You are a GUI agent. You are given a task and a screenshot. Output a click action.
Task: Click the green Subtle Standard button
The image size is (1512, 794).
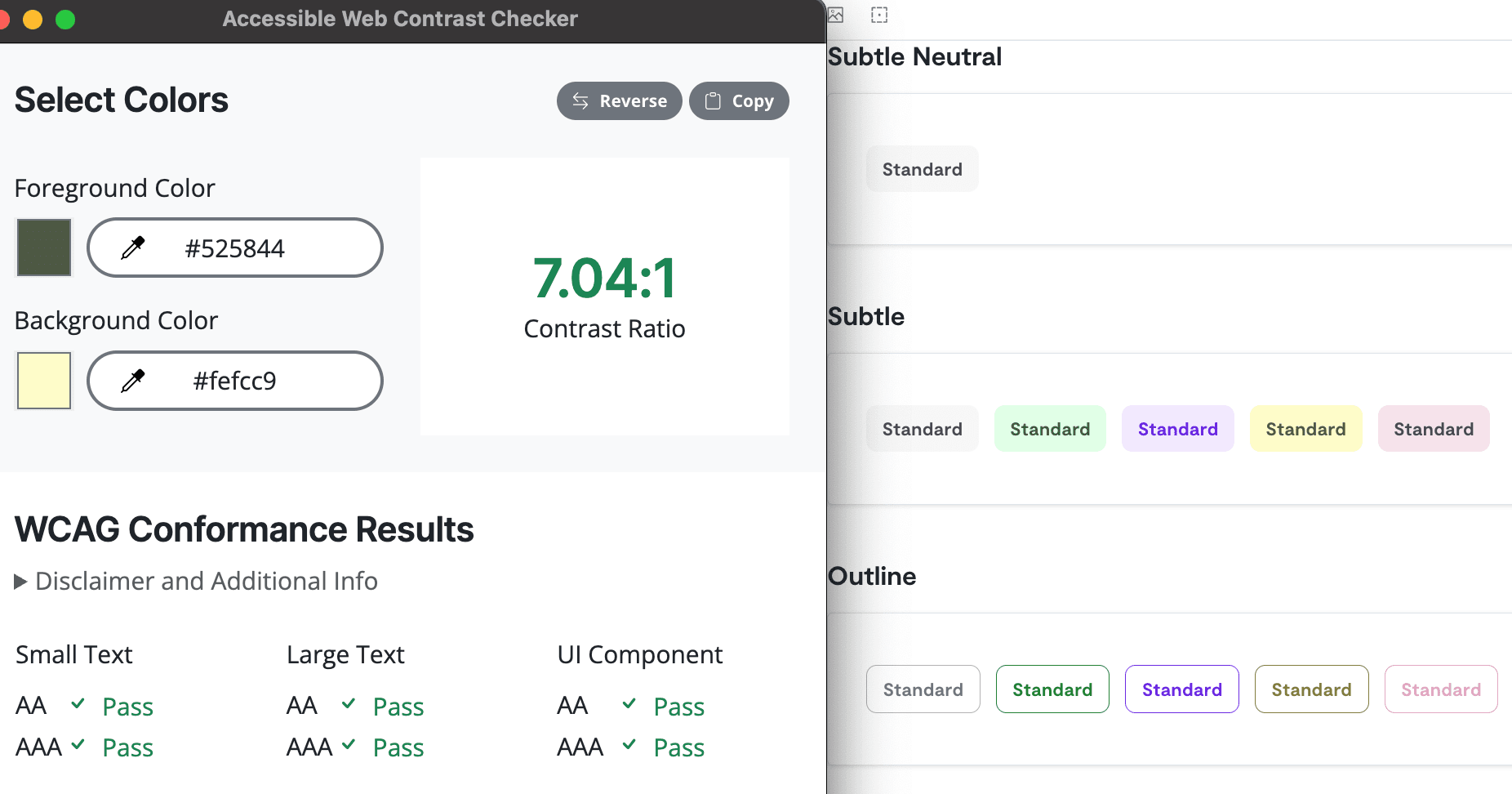[1050, 428]
